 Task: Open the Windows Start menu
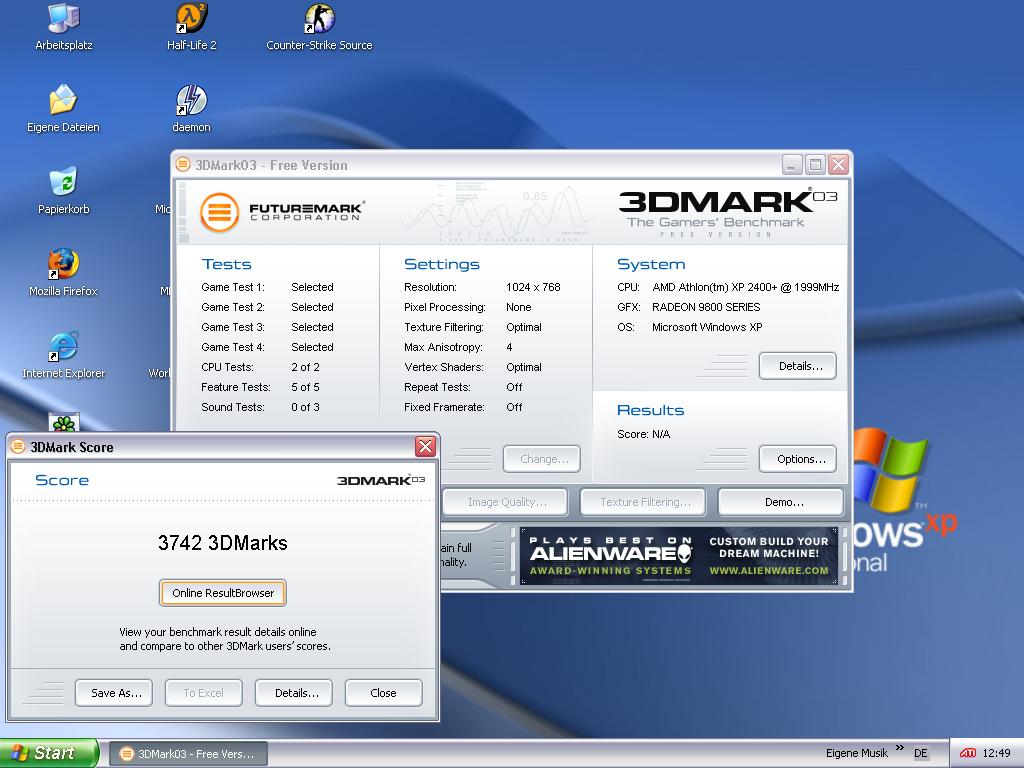pyautogui.click(x=49, y=753)
